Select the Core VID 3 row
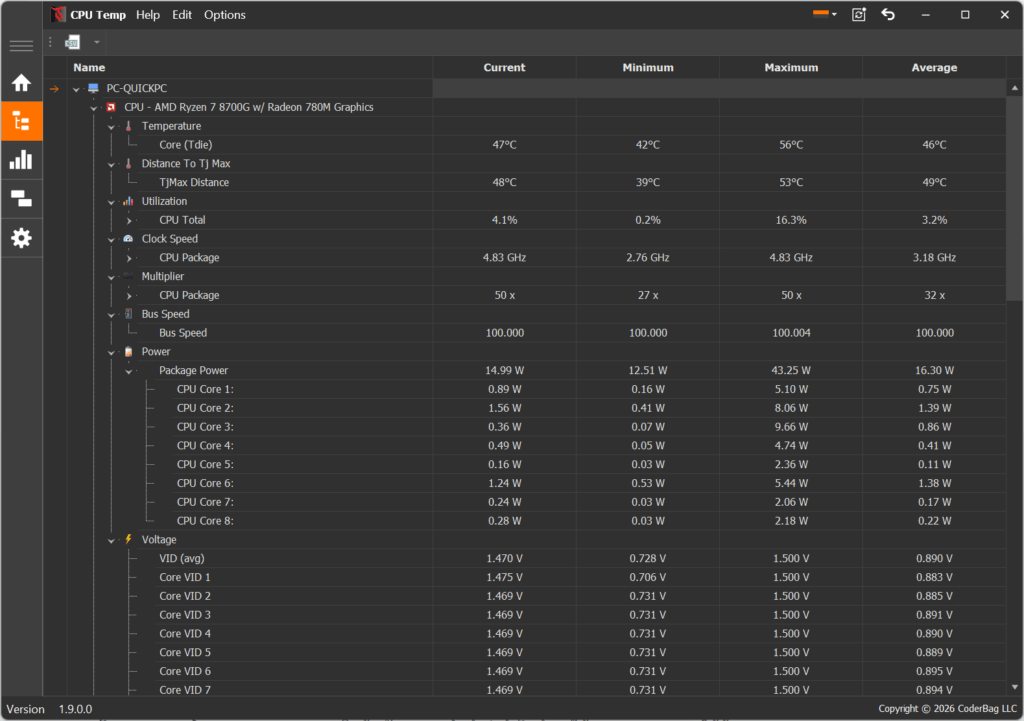The width and height of the screenshot is (1024, 721). point(536,615)
